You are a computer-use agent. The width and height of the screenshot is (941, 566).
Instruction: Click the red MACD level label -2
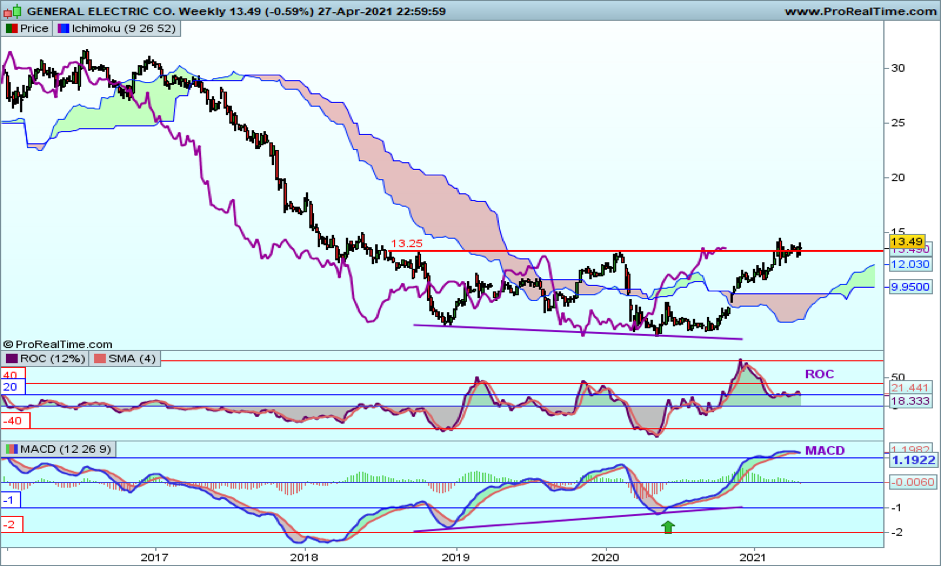(x=11, y=525)
